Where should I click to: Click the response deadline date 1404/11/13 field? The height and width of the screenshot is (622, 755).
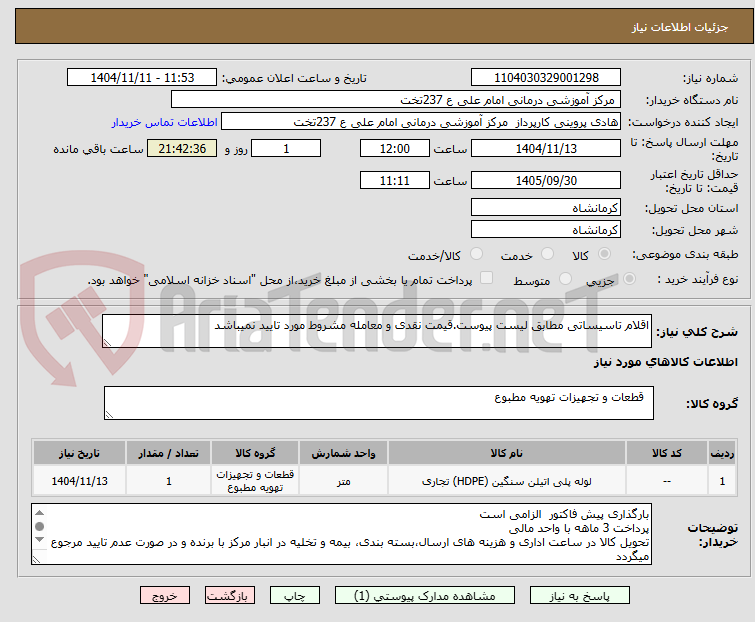pyautogui.click(x=546, y=148)
